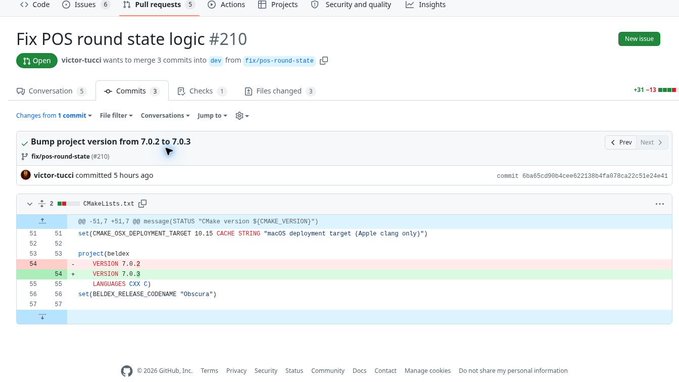
Task: Open diff settings gear dropdown
Action: click(x=242, y=116)
